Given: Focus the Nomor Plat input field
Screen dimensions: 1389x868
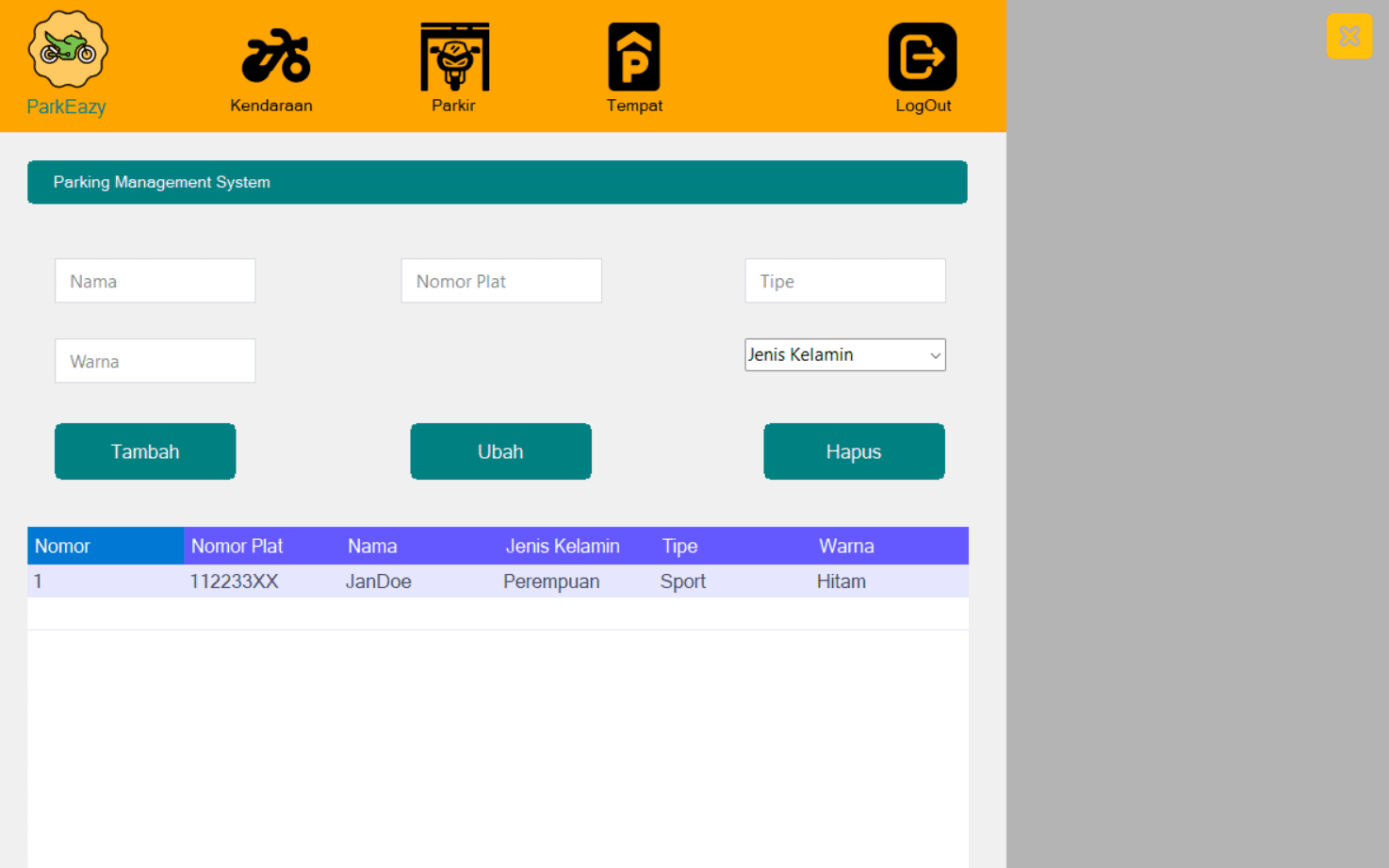Looking at the screenshot, I should [x=501, y=281].
